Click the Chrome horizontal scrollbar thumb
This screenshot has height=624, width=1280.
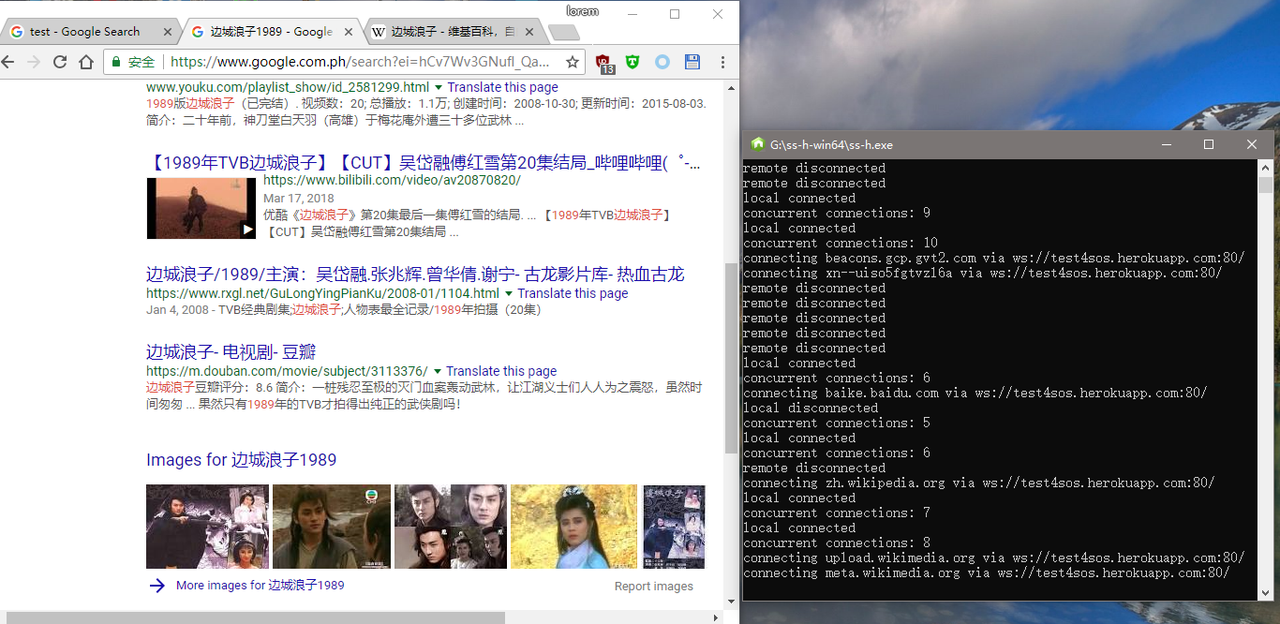(255, 617)
